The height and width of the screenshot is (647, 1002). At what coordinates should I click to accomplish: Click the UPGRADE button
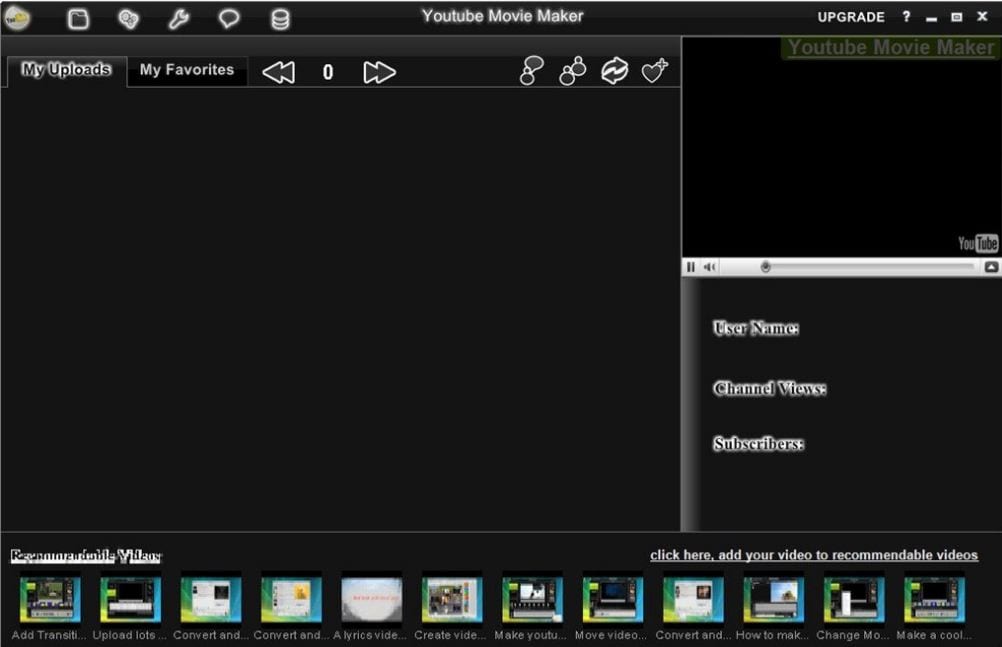(x=851, y=17)
